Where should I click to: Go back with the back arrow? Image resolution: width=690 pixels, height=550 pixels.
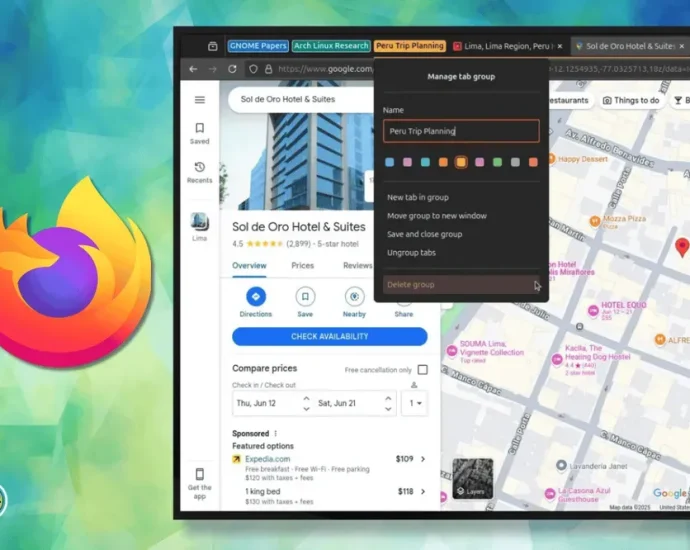pos(193,69)
